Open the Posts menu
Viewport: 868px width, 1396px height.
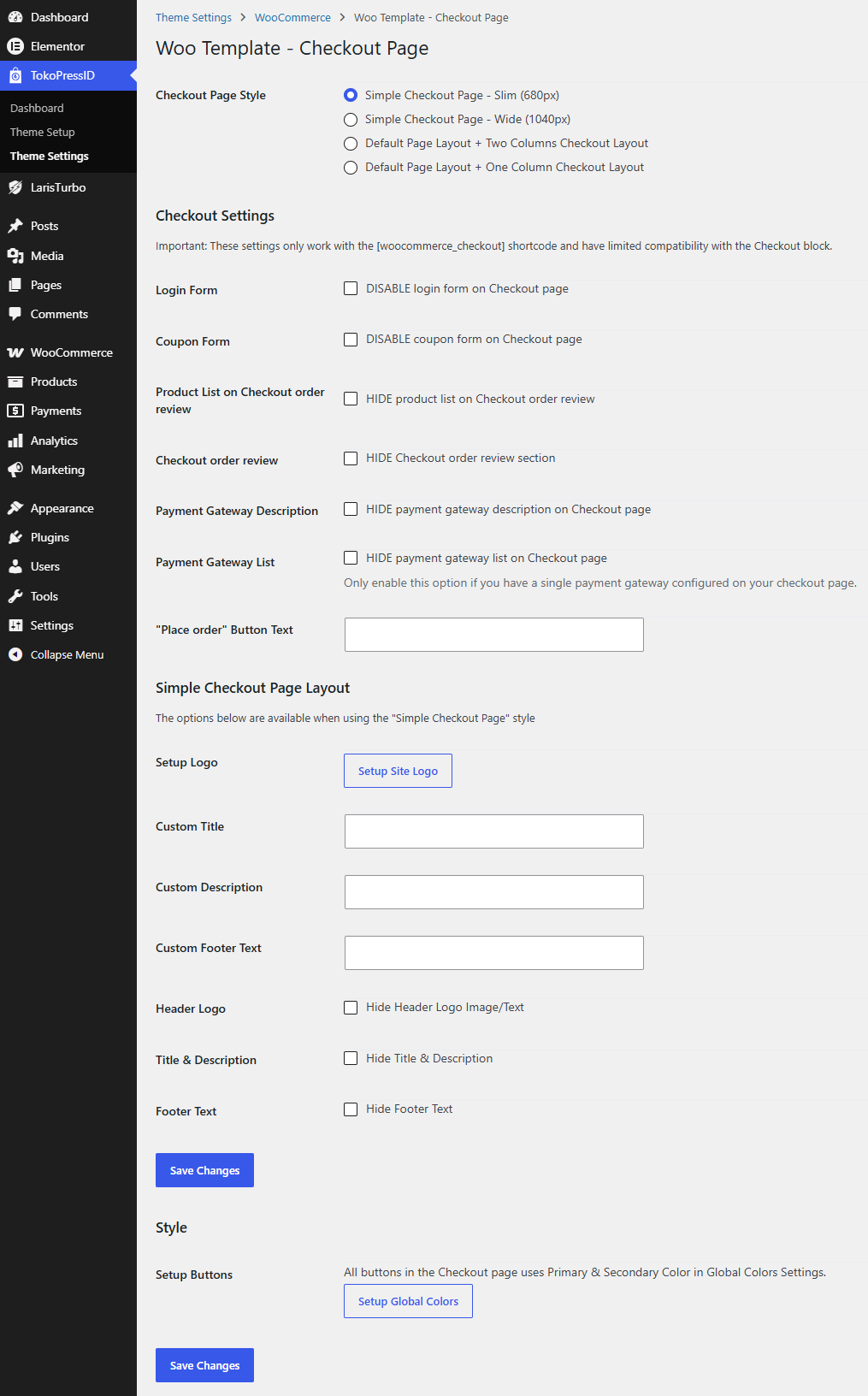click(x=68, y=226)
